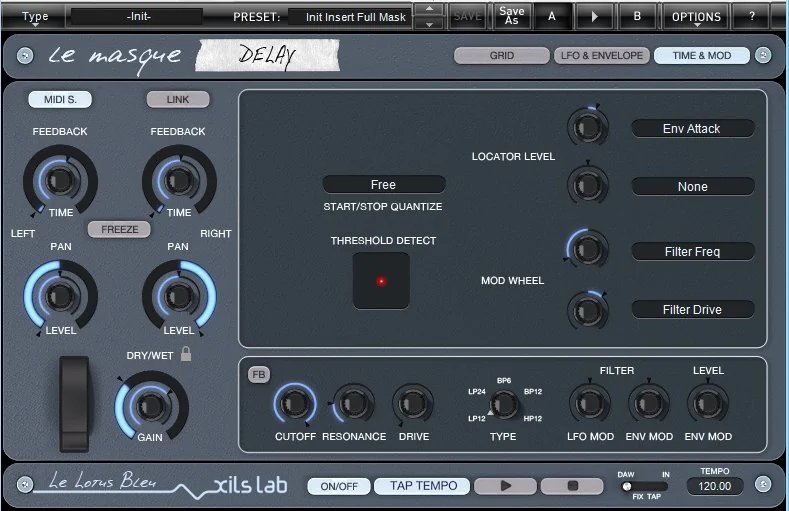The width and height of the screenshot is (789, 511).
Task: Open the -Init- bank selector
Action: (x=138, y=17)
